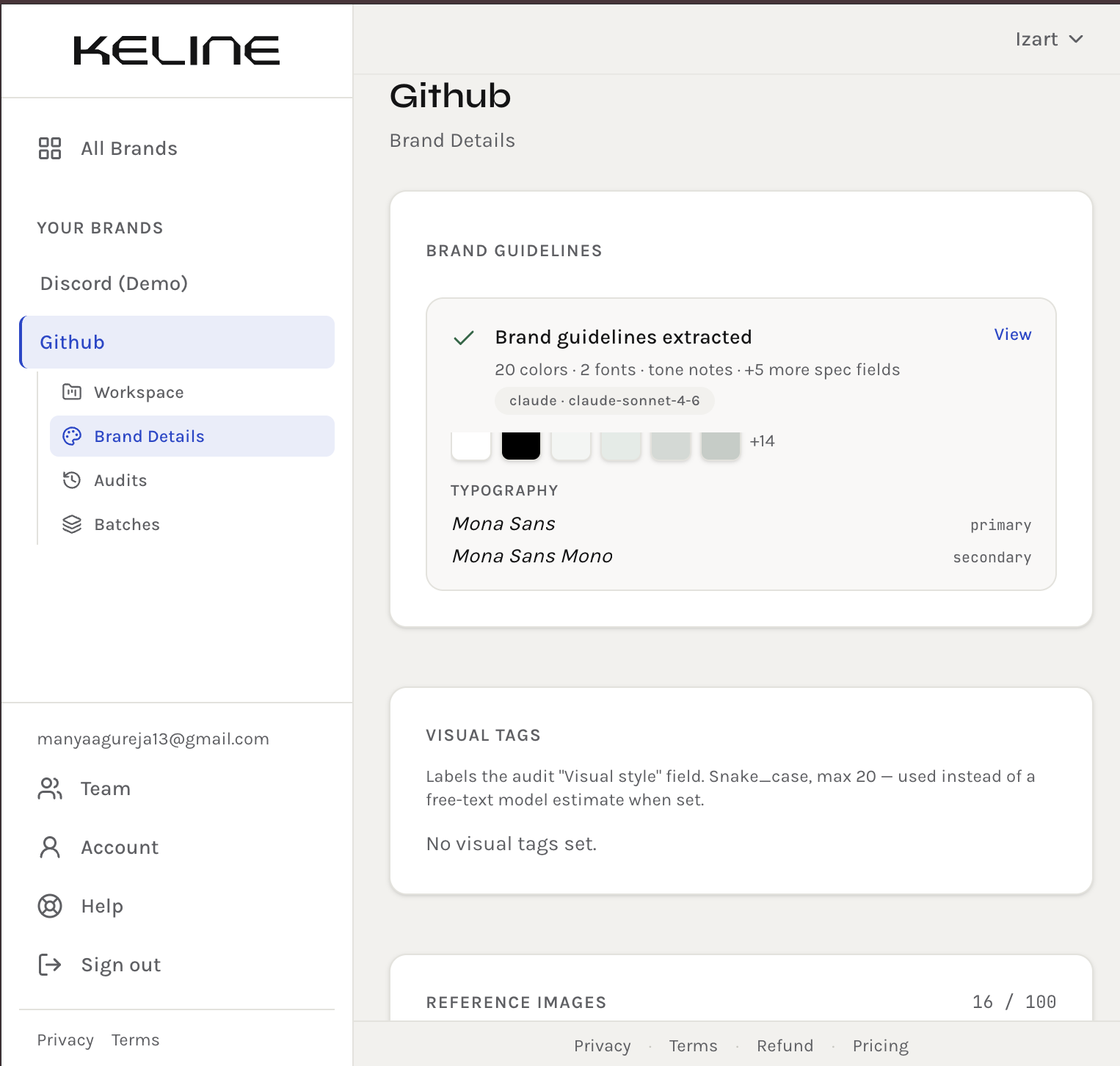Viewport: 1120px width, 1066px height.
Task: Click the All Brands grid icon
Action: tap(50, 148)
